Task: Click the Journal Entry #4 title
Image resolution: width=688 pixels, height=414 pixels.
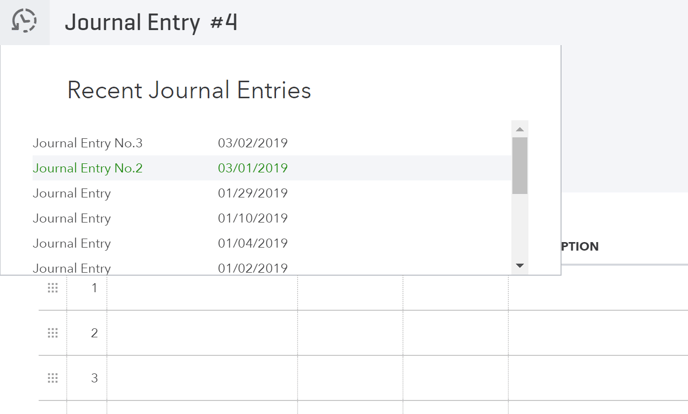Action: pyautogui.click(x=151, y=22)
